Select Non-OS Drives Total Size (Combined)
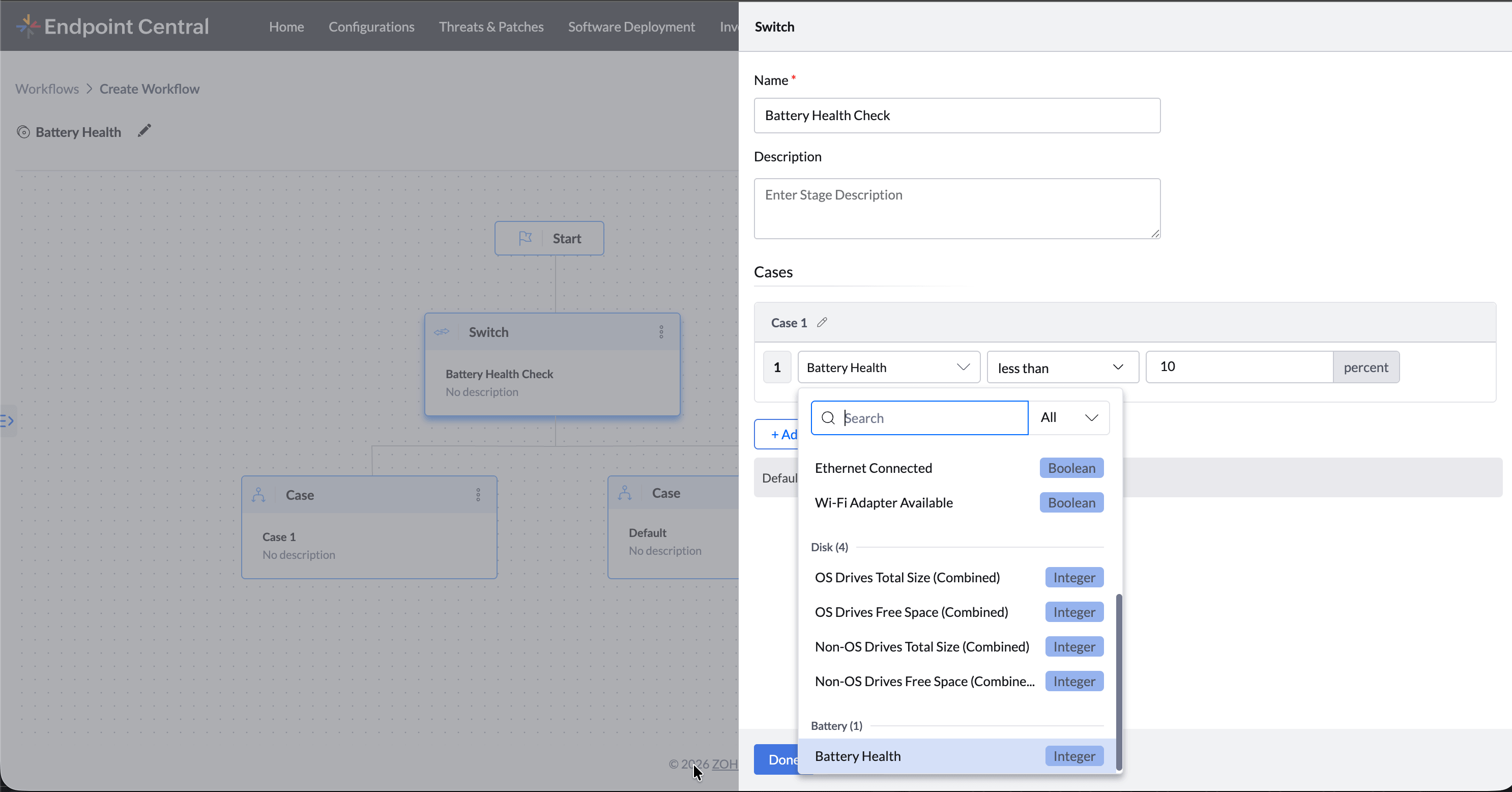The height and width of the screenshot is (792, 1512). pos(957,647)
